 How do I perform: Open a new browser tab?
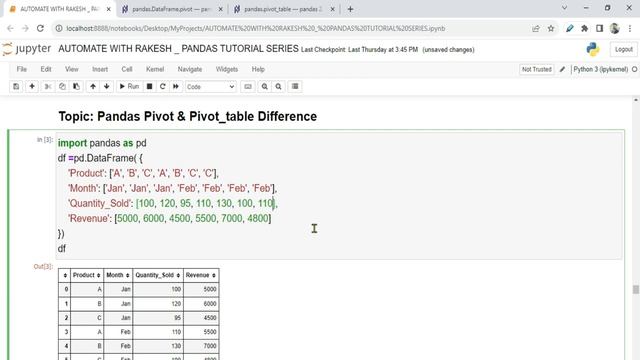[350, 9]
